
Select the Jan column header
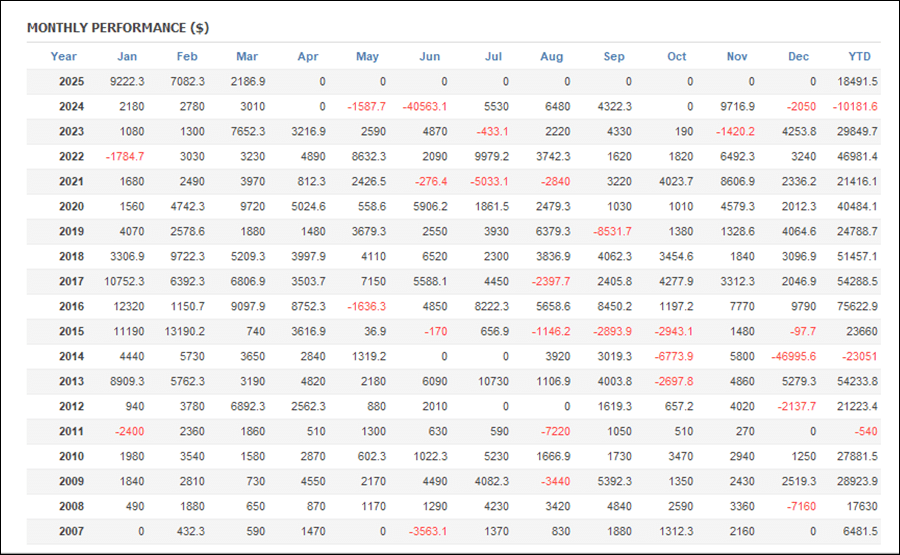pos(127,56)
